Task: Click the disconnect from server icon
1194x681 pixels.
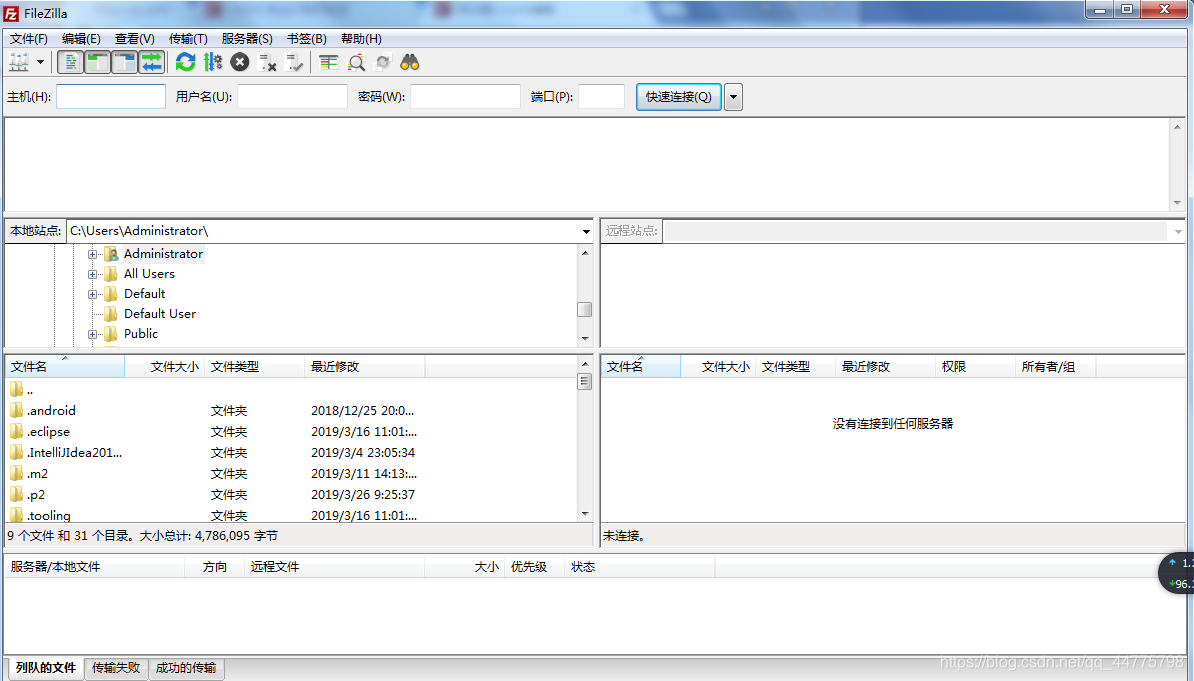Action: 267,62
